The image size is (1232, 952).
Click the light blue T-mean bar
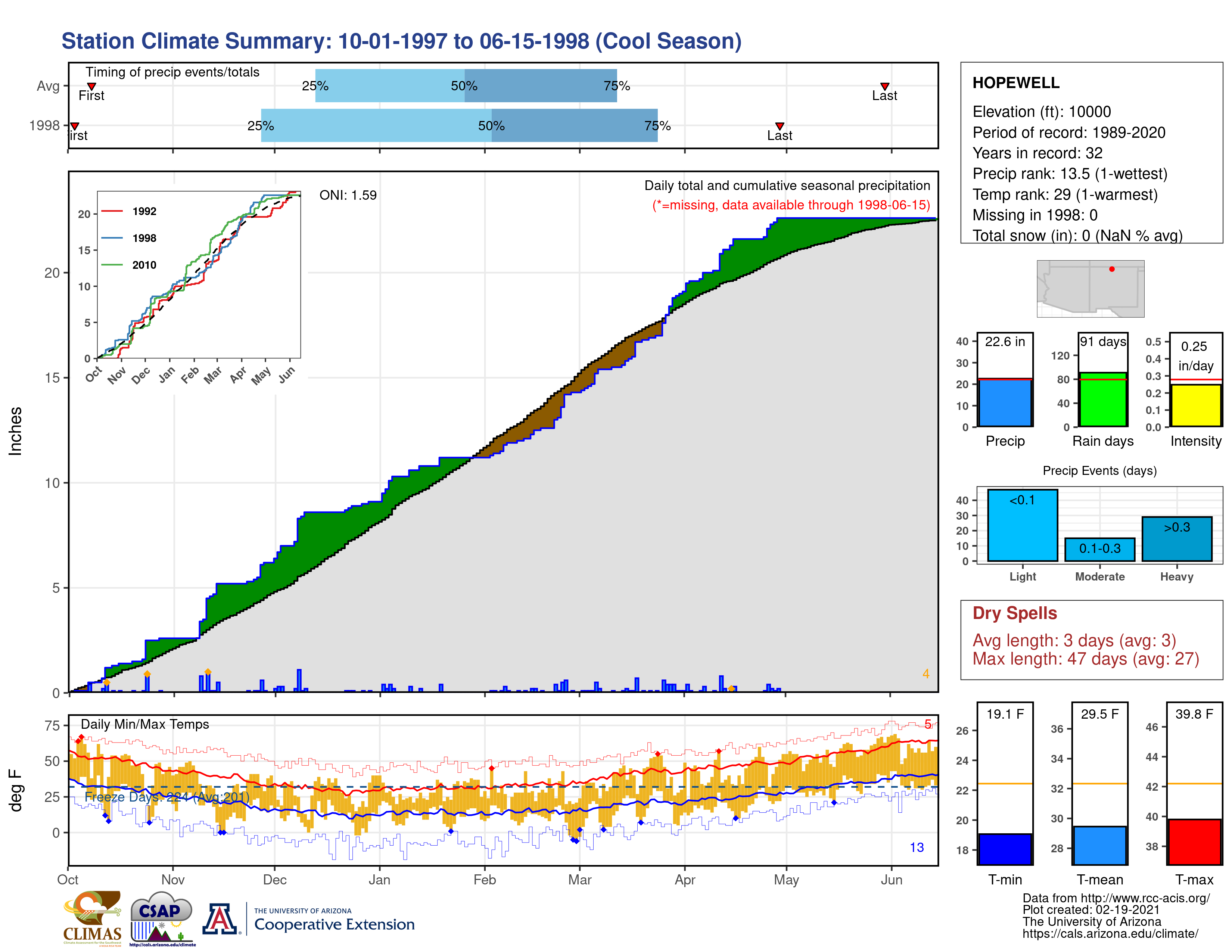coord(1099,845)
